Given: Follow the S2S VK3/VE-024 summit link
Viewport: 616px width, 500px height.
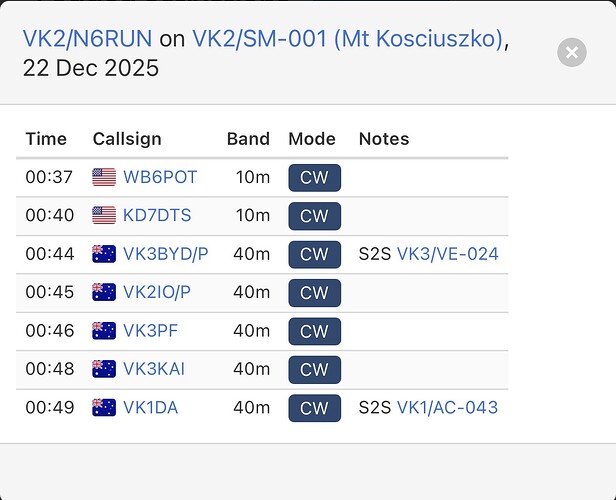Looking at the screenshot, I should (x=447, y=254).
